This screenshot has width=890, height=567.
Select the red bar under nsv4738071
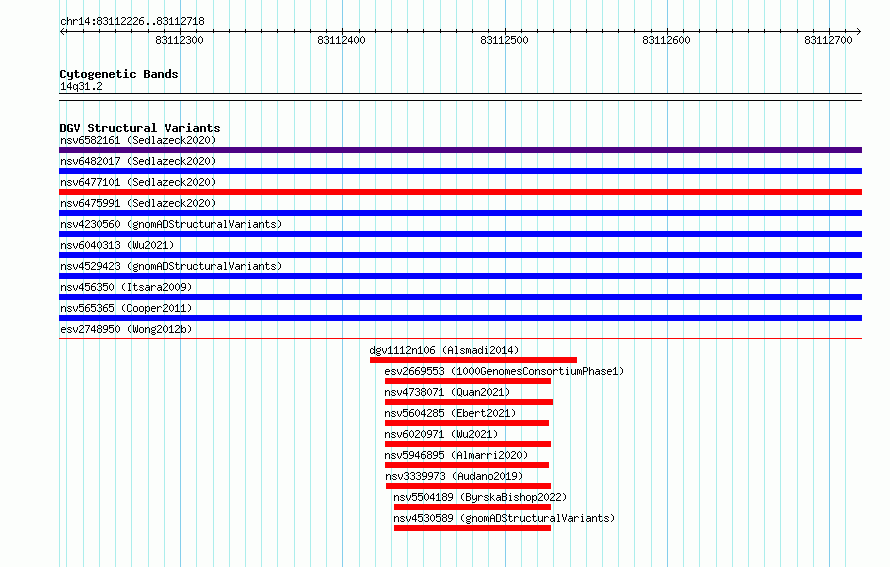click(469, 402)
